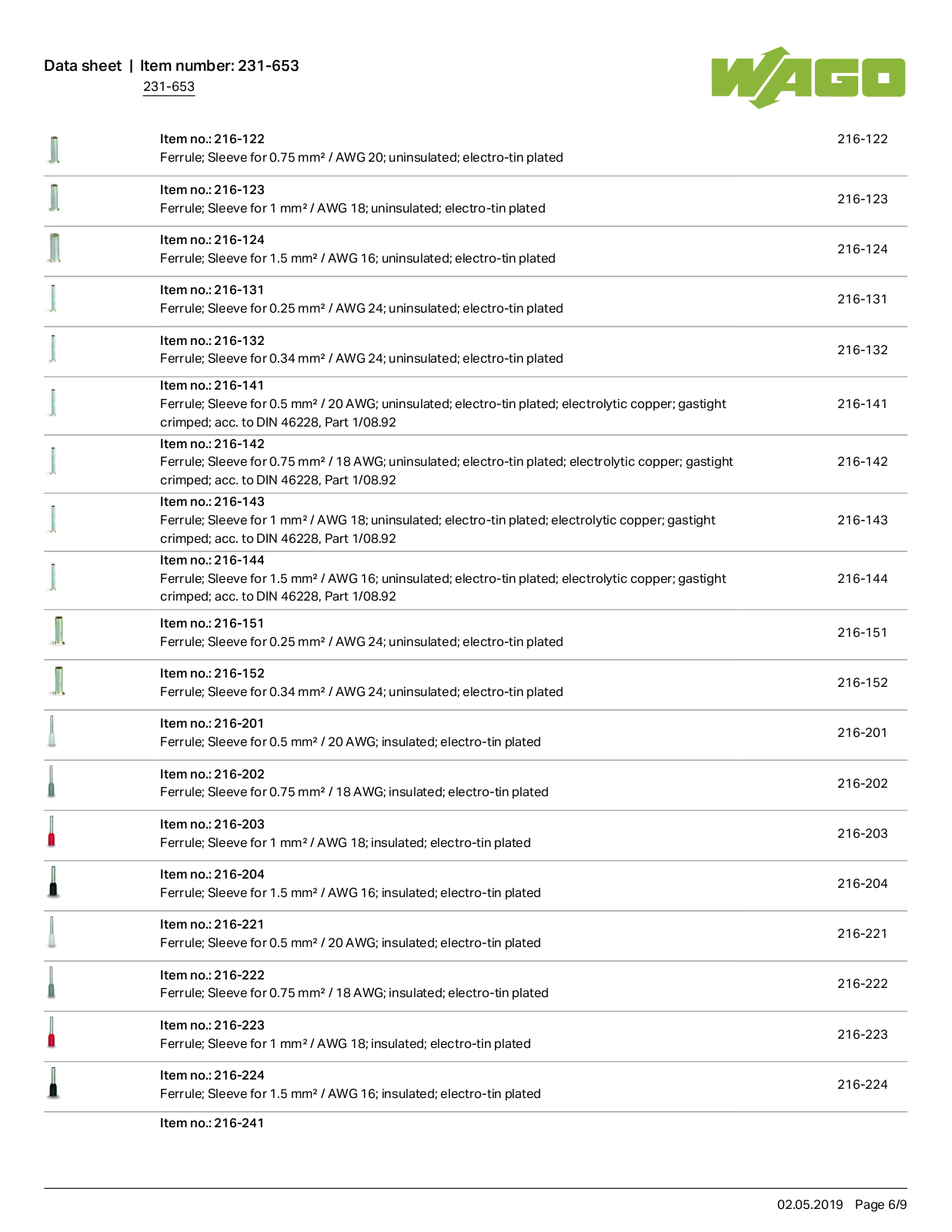952x1232 pixels.
Task: Open the 231-653 item number link
Action: pos(169,87)
